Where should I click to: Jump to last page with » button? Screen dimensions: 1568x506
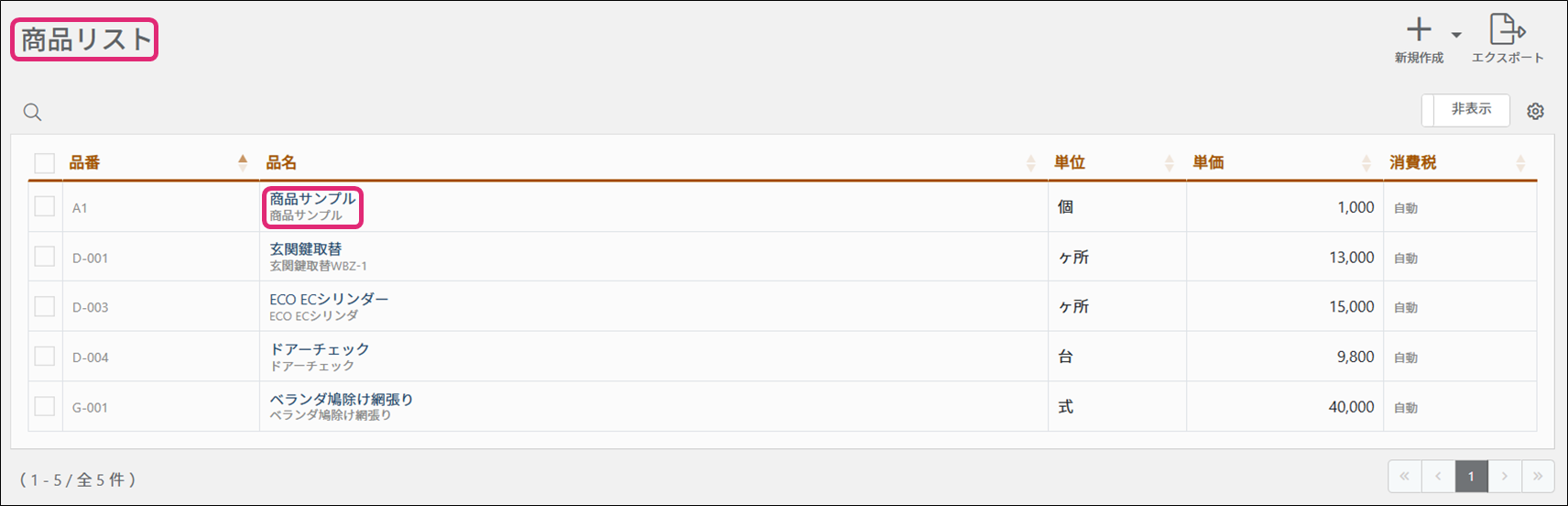pos(1538,476)
